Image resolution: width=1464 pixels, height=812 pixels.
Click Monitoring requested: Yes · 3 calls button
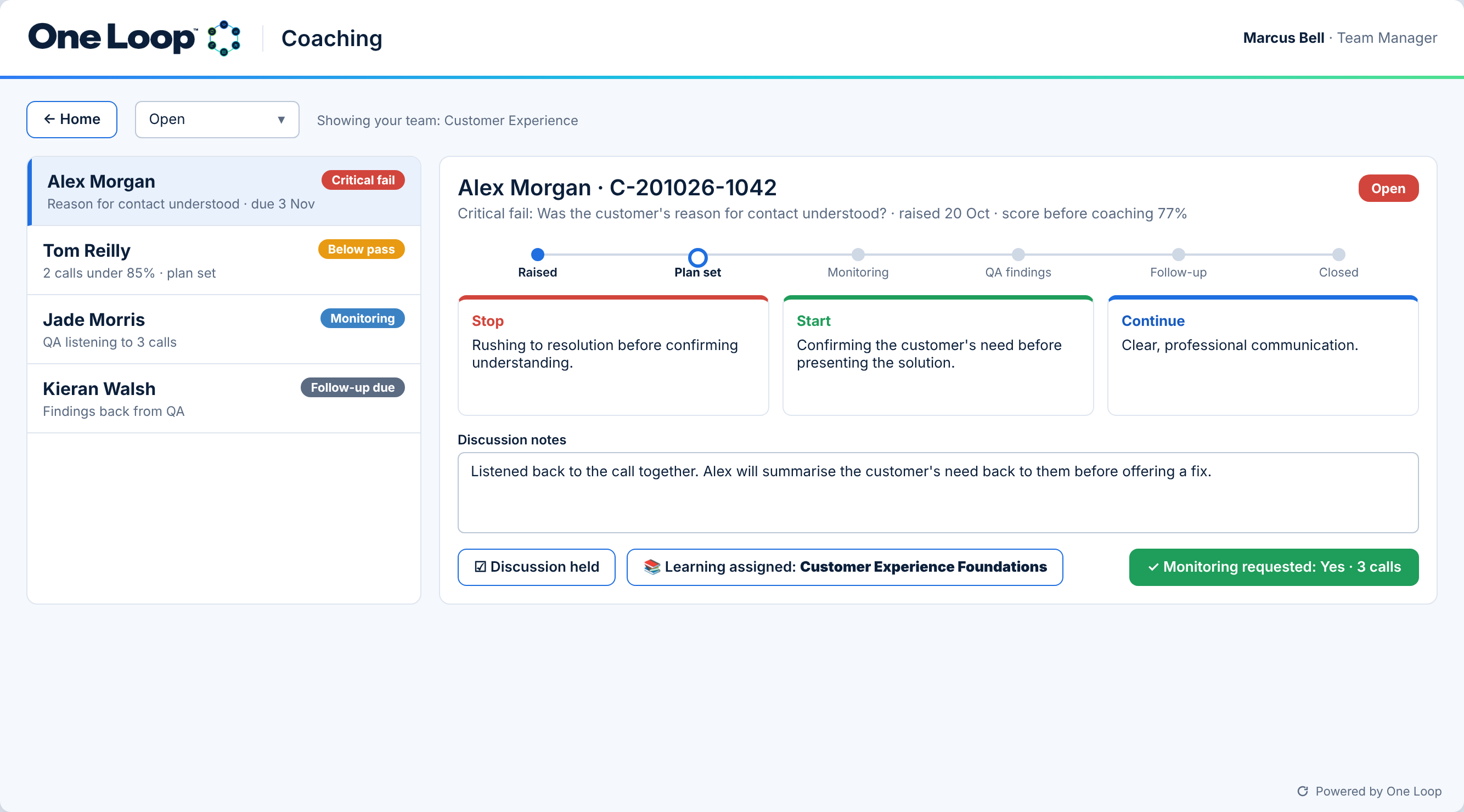1274,567
